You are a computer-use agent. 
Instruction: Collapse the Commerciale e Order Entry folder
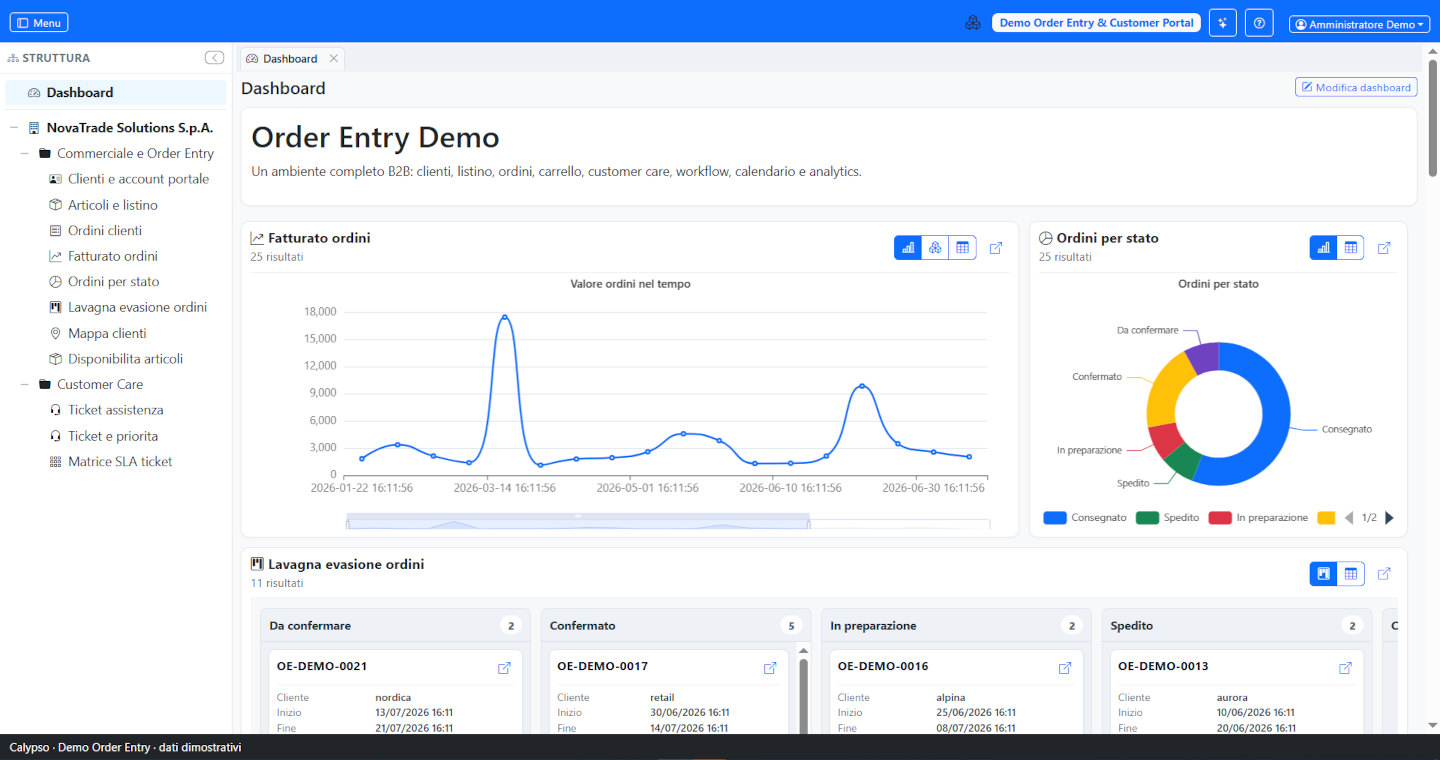click(x=24, y=154)
